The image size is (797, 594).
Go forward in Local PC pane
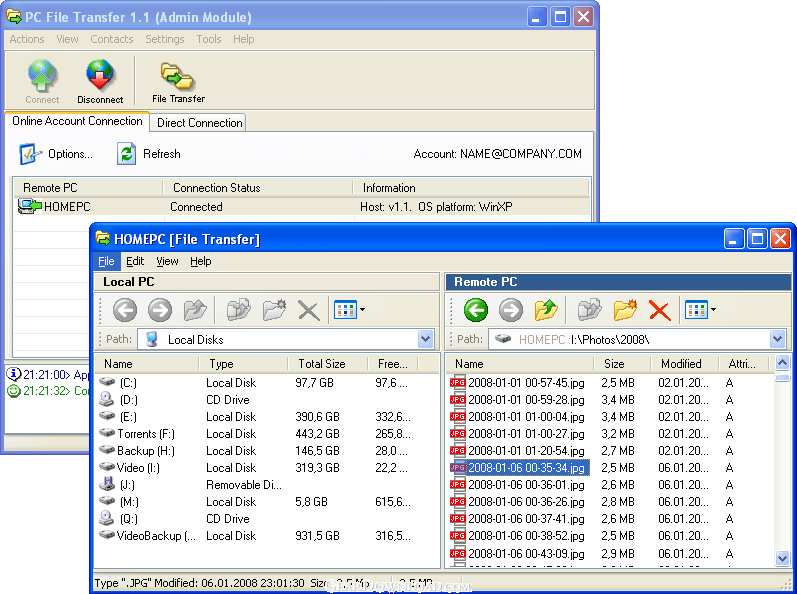[x=160, y=309]
